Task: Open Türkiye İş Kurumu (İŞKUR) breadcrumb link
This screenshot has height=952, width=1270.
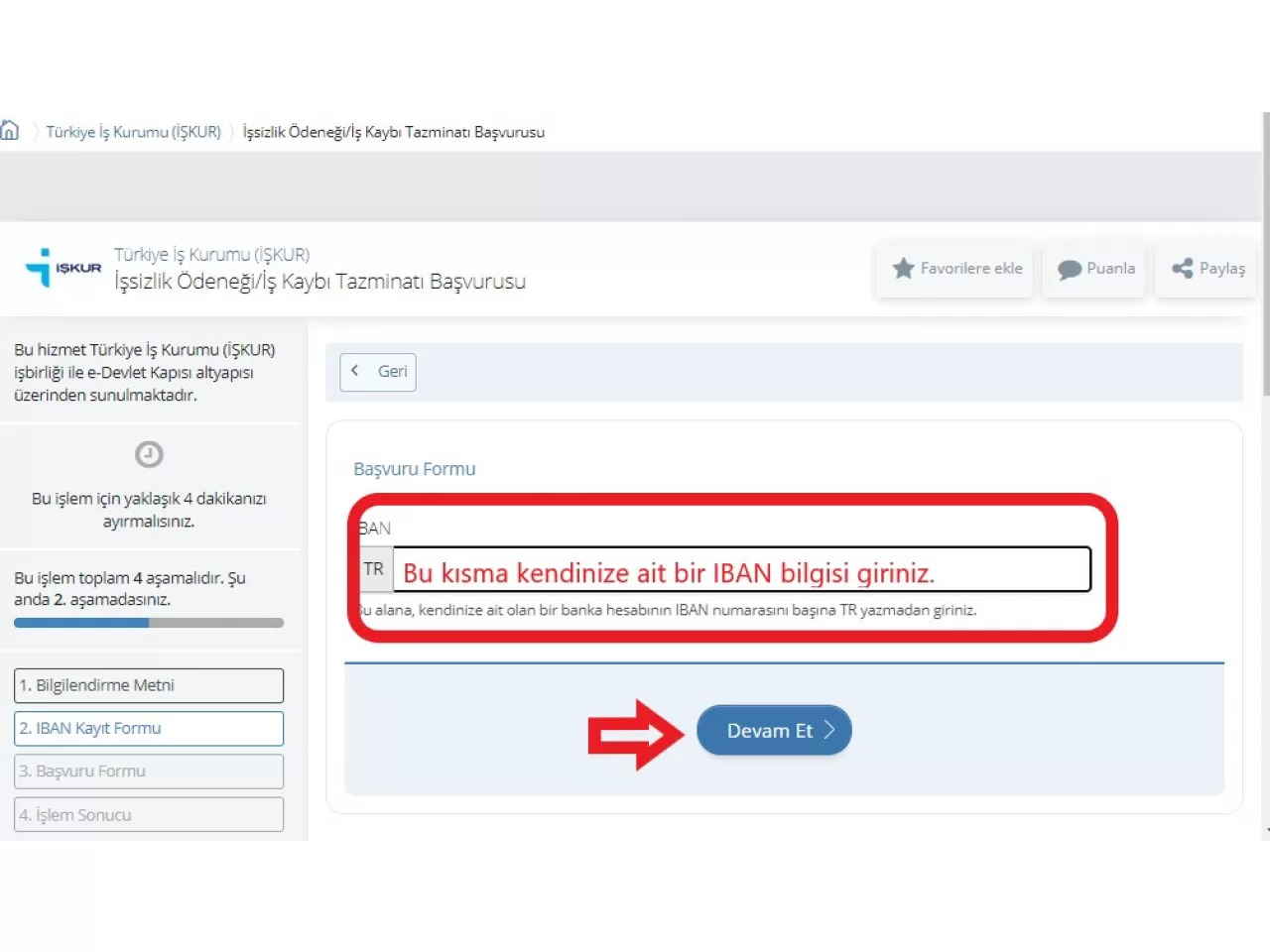Action: (133, 132)
